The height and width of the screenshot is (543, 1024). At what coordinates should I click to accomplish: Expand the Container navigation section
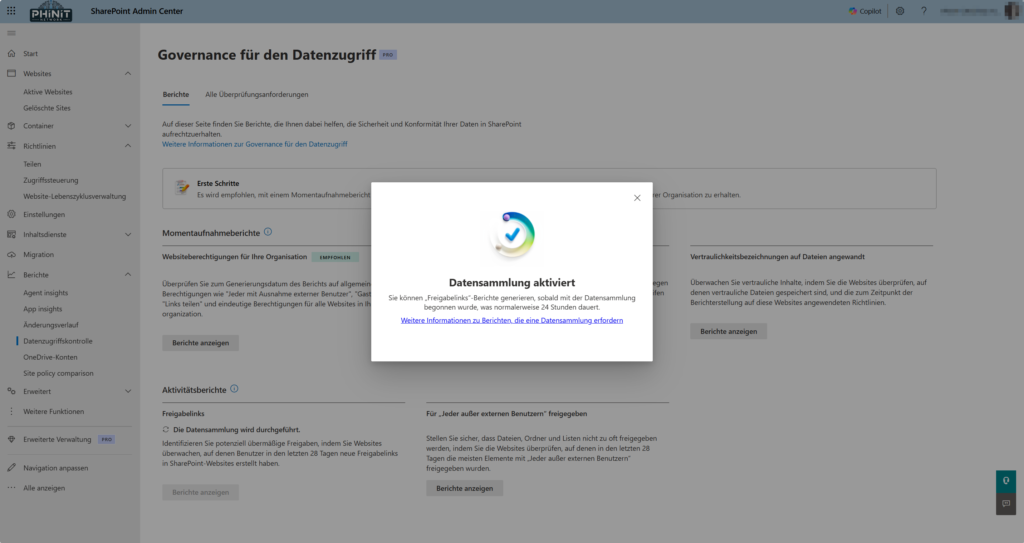tap(128, 126)
